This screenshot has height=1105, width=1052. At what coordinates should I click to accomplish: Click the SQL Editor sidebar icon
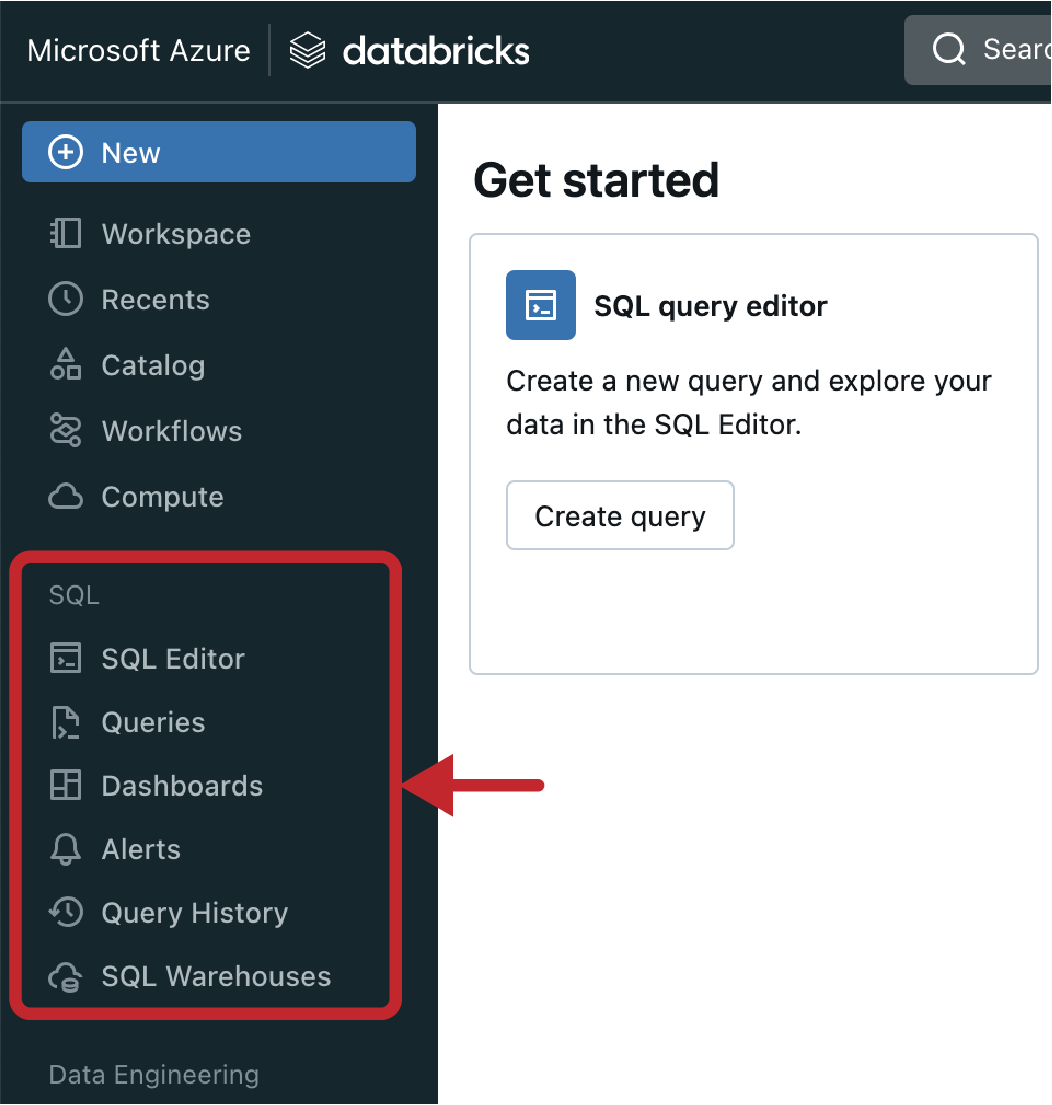pos(65,658)
